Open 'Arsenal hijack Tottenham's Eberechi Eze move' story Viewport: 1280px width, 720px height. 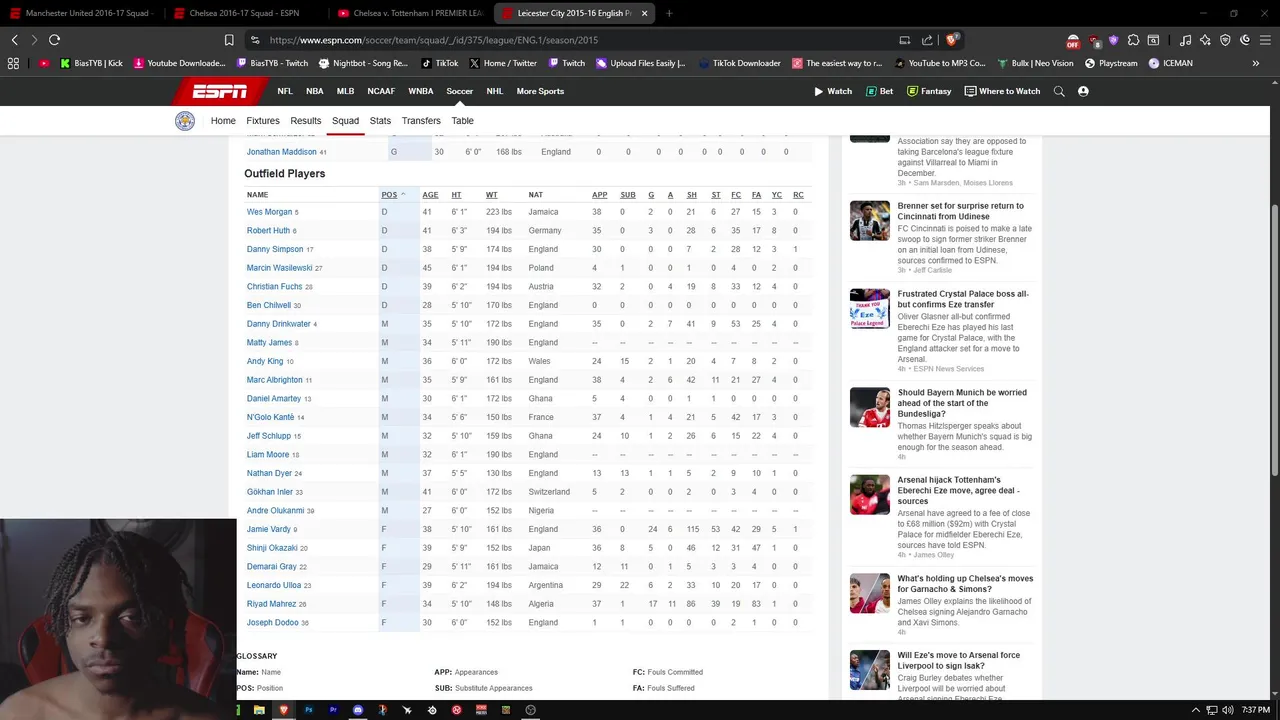click(959, 491)
